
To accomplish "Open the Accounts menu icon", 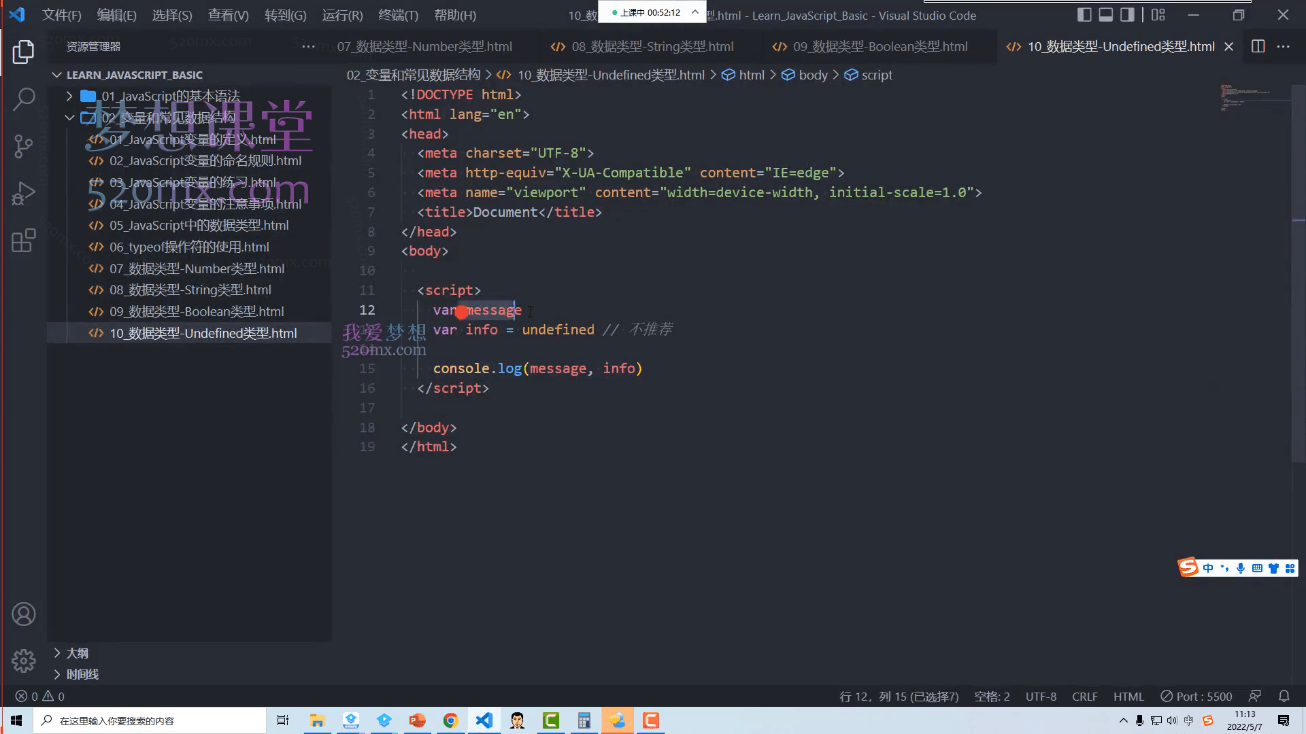I will 23,614.
